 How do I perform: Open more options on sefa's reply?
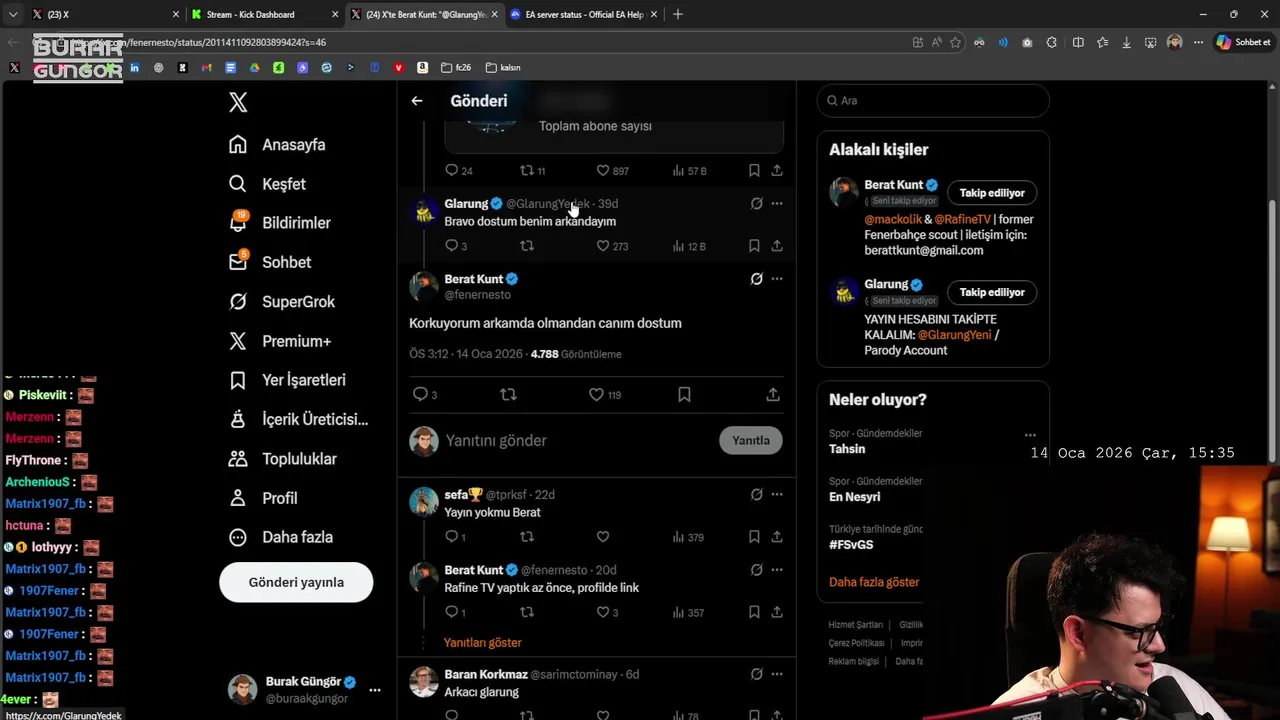point(777,495)
